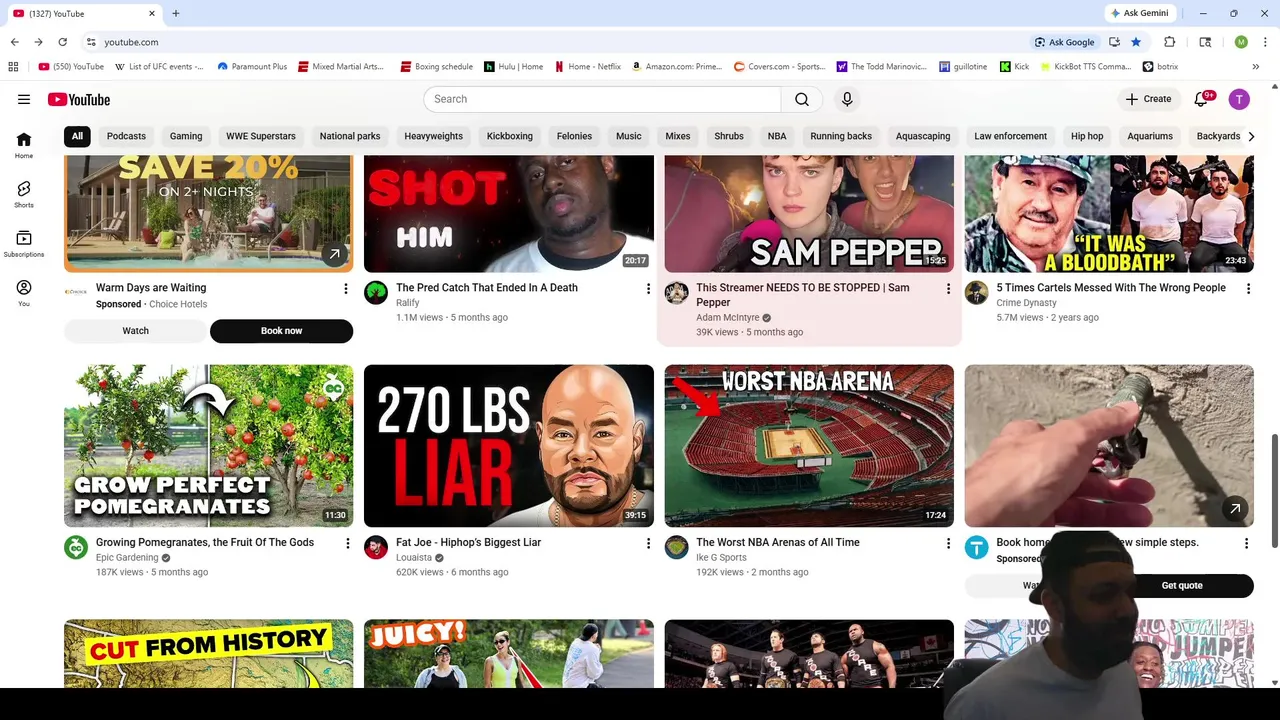Open the You section in sidebar
Screen dimensions: 1280x720
24,292
